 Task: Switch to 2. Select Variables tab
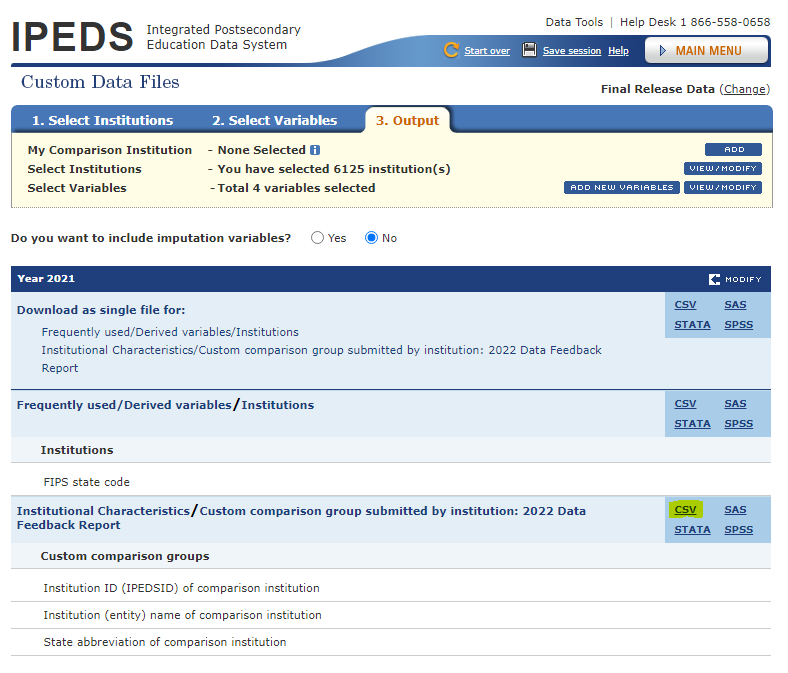(274, 121)
